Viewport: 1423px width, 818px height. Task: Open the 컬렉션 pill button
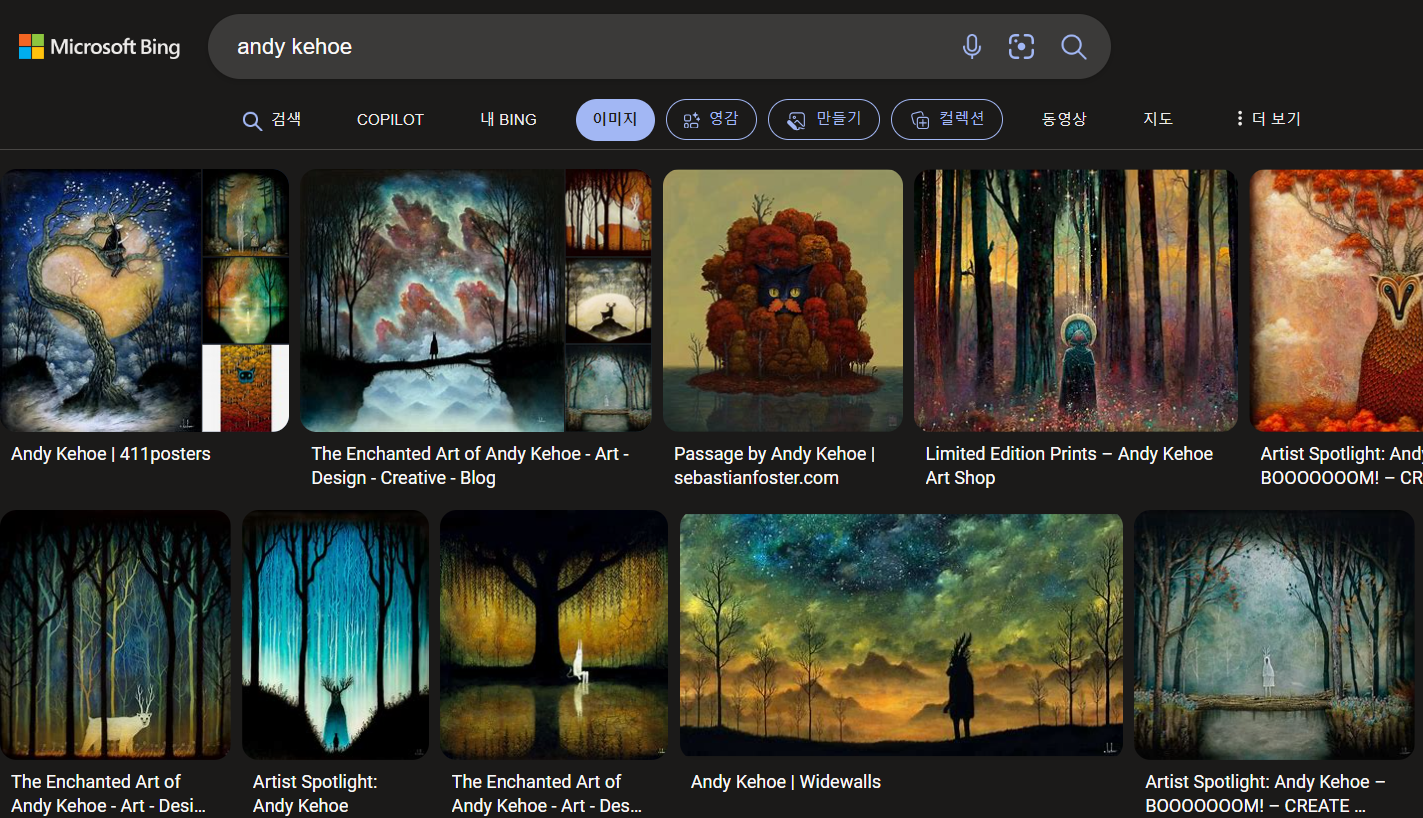coord(947,120)
